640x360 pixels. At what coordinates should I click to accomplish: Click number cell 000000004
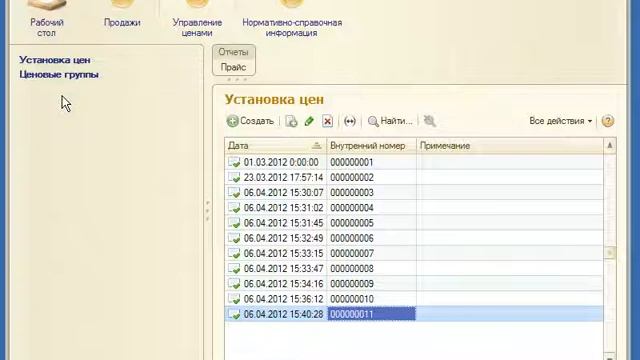click(371, 208)
